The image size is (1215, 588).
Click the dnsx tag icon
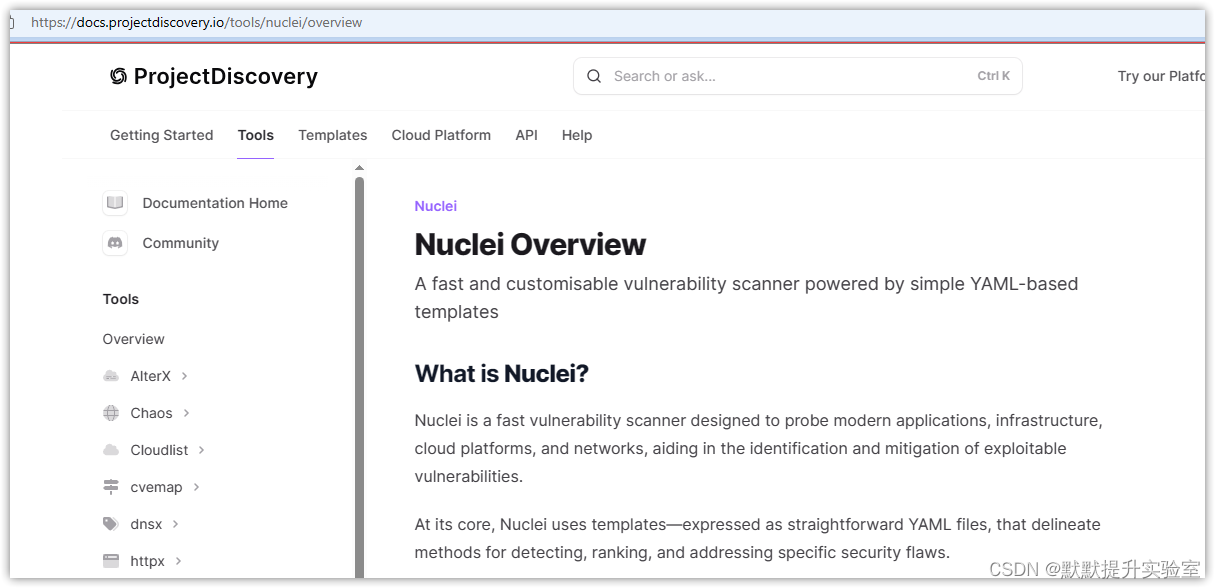(111, 524)
